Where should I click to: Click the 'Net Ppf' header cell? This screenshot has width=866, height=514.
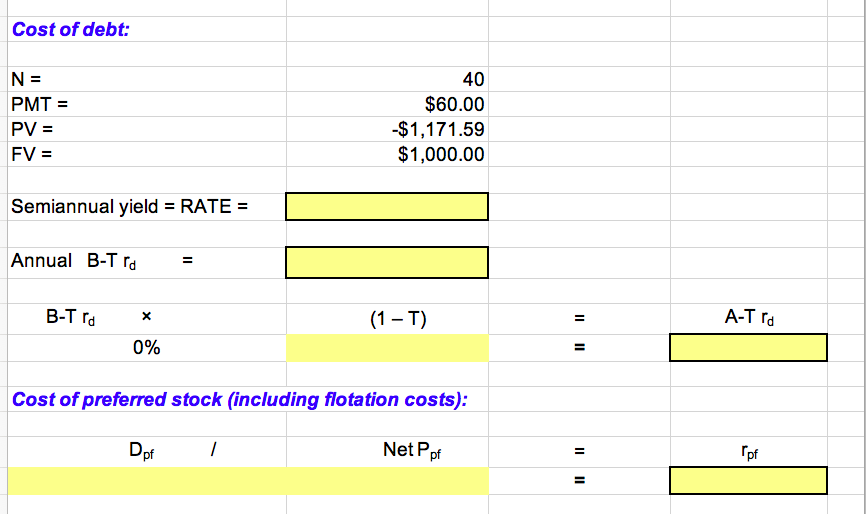pos(387,451)
